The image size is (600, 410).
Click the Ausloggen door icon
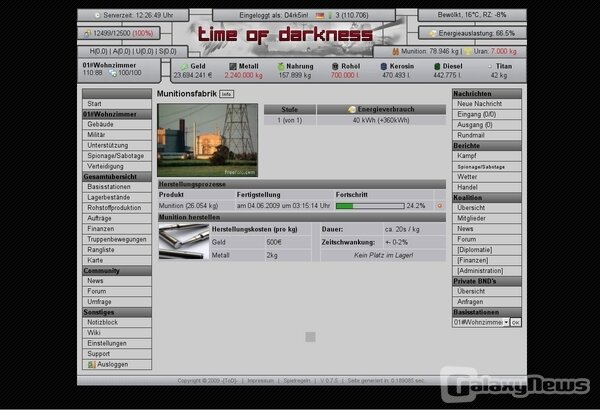point(91,364)
